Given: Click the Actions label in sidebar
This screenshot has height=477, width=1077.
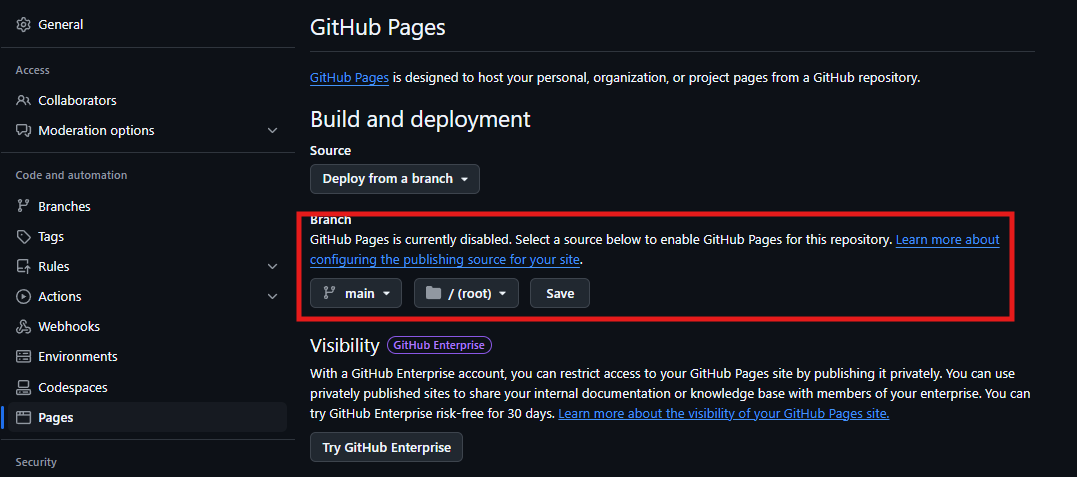Looking at the screenshot, I should 60,297.
